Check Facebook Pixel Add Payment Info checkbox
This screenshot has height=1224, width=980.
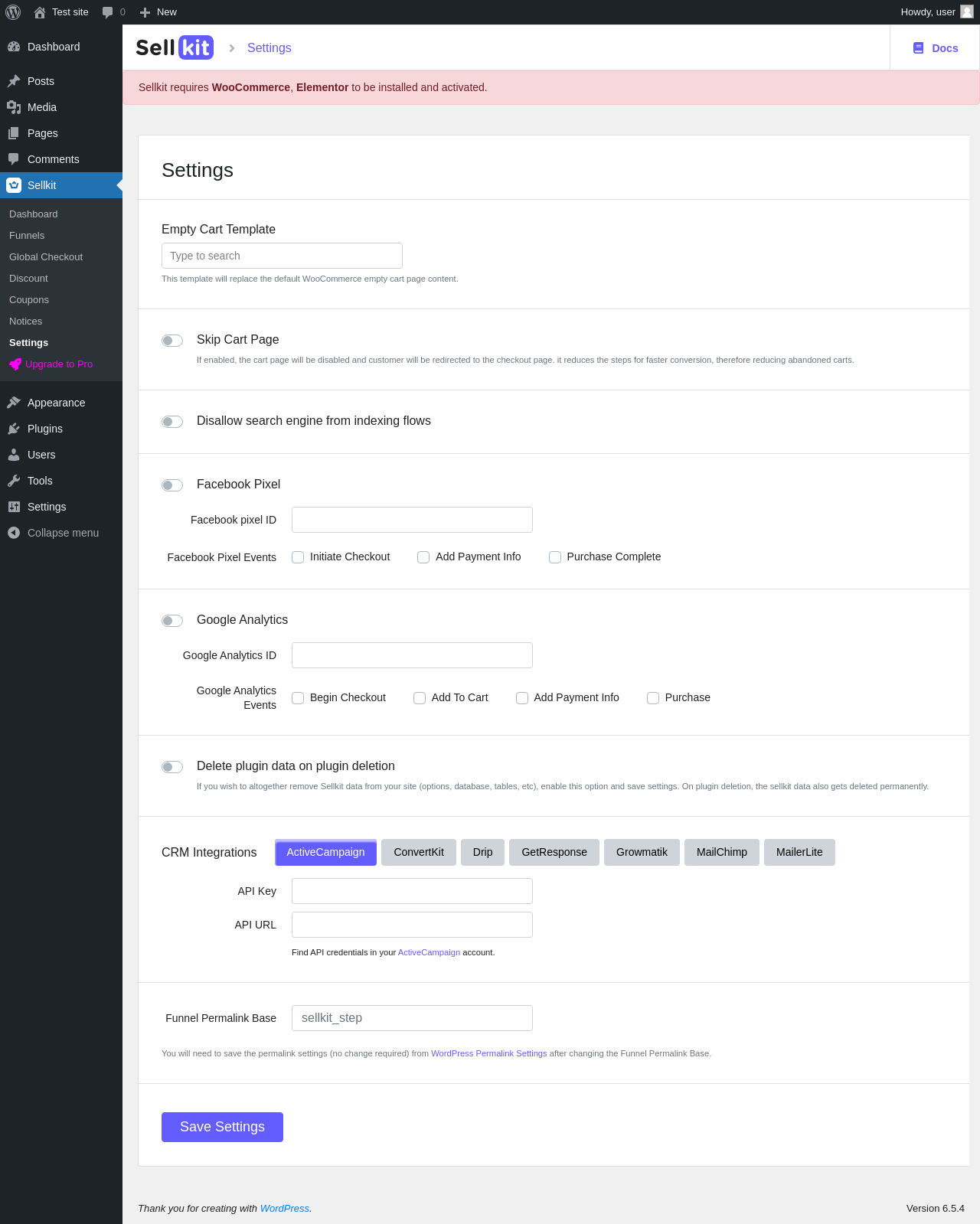tap(423, 557)
